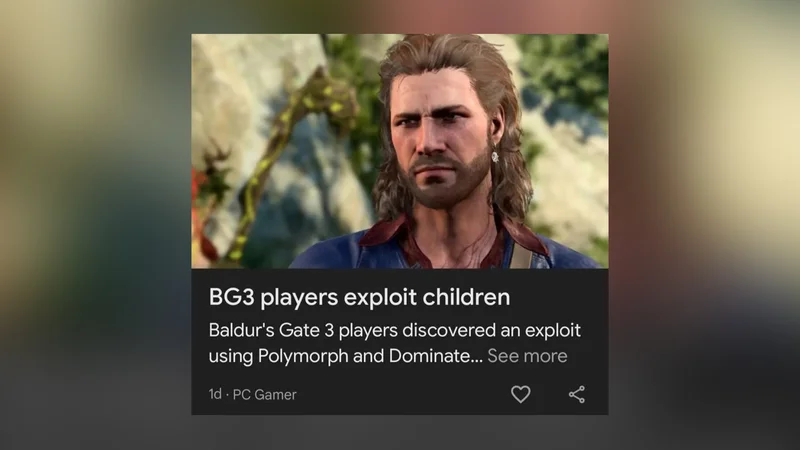Click the blurred background right of the card

(704, 225)
